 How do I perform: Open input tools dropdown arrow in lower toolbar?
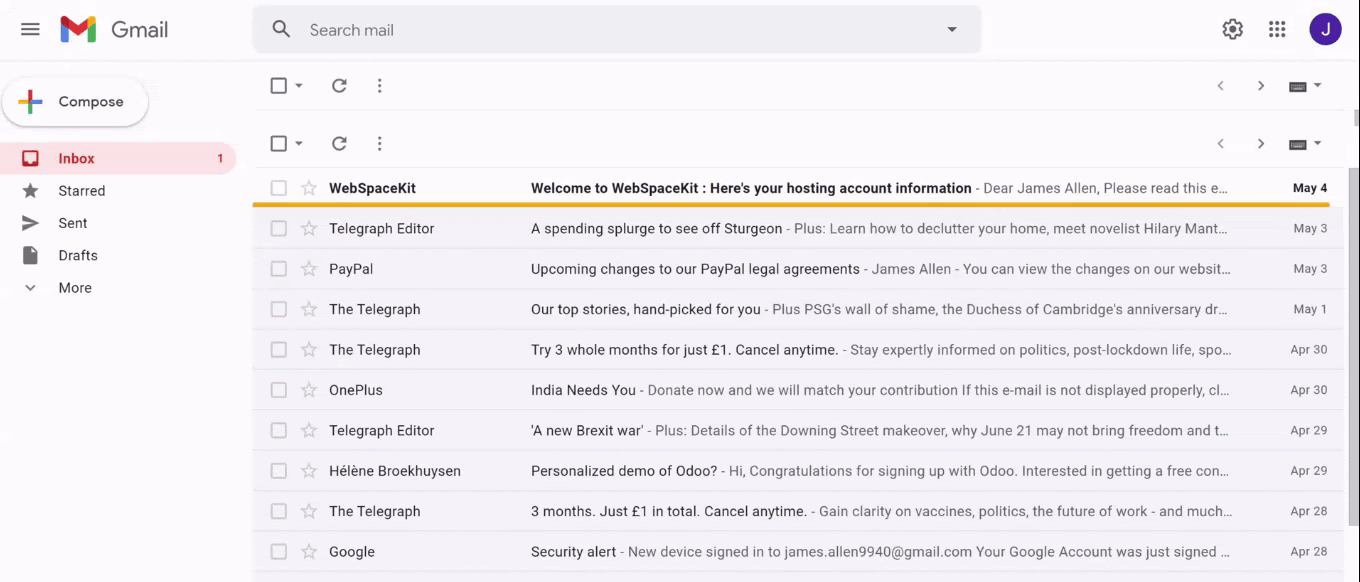(x=1317, y=144)
